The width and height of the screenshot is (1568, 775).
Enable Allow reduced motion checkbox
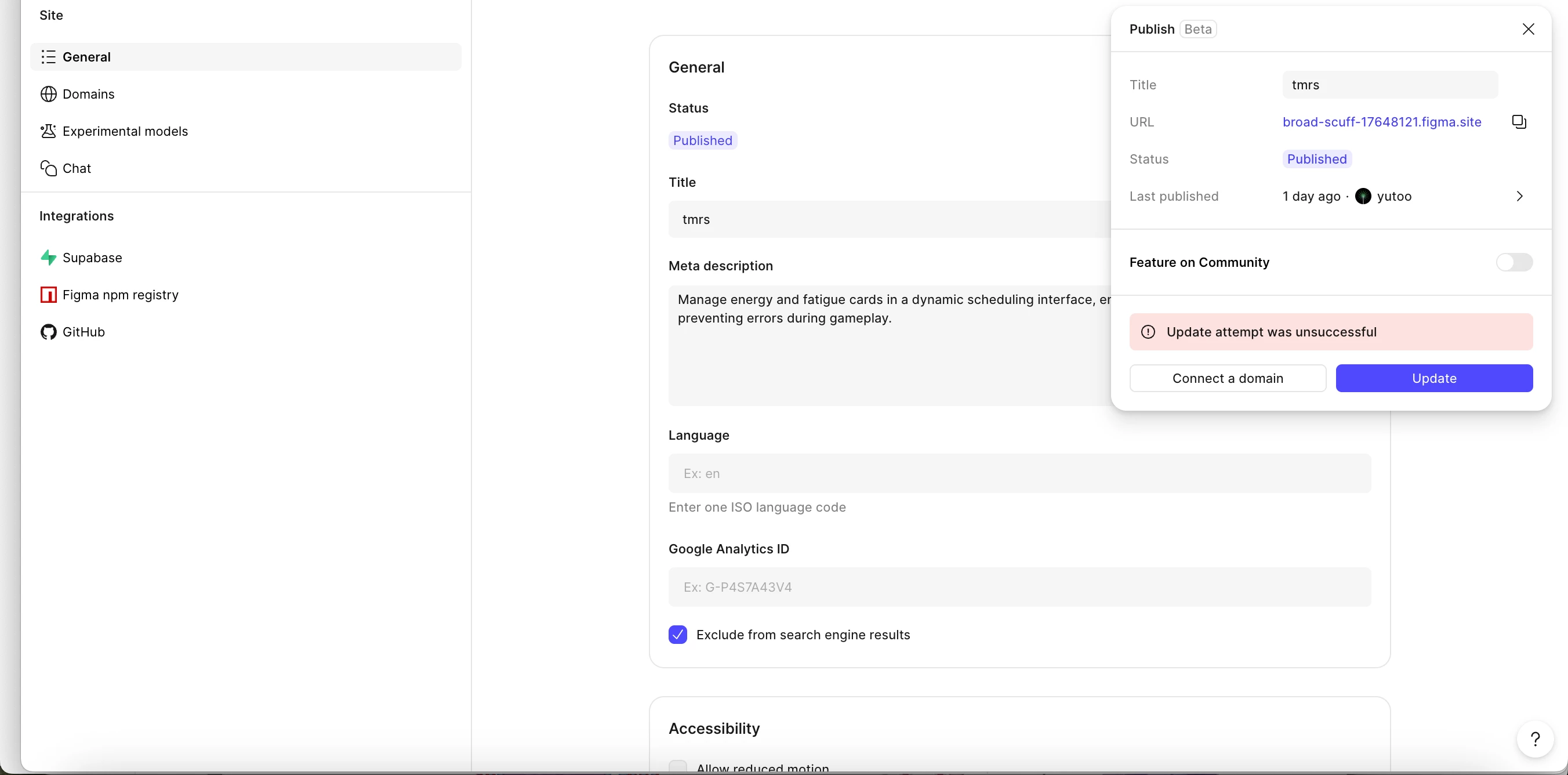[677, 767]
